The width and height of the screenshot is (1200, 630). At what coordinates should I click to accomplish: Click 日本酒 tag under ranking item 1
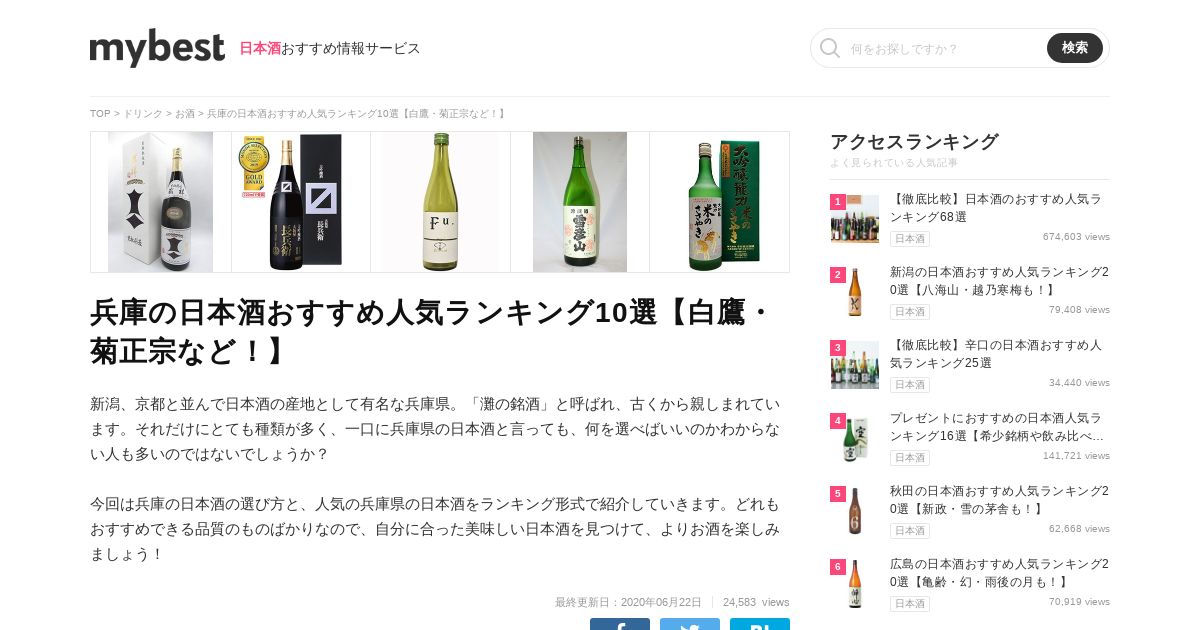(x=910, y=239)
